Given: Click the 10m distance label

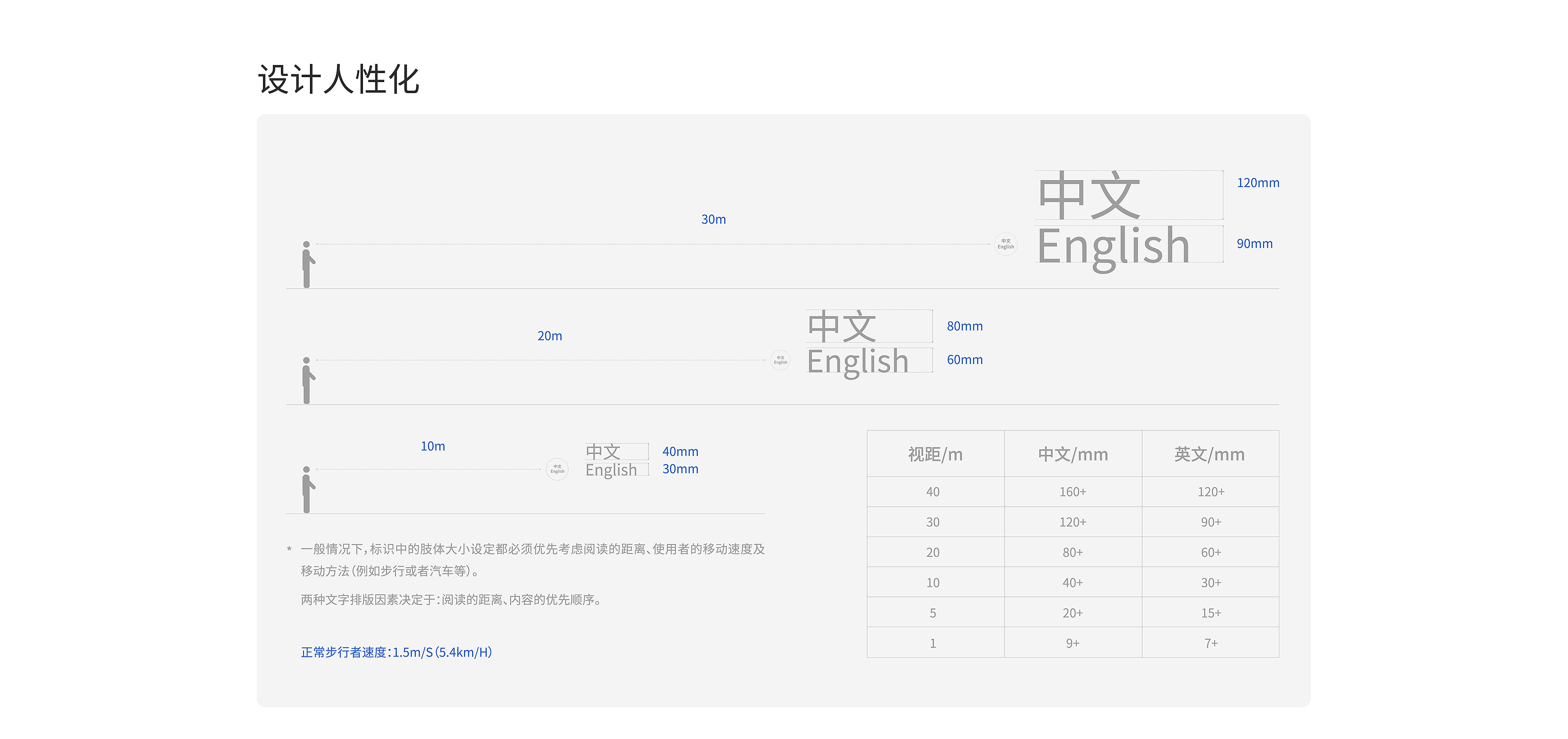Looking at the screenshot, I should (433, 446).
